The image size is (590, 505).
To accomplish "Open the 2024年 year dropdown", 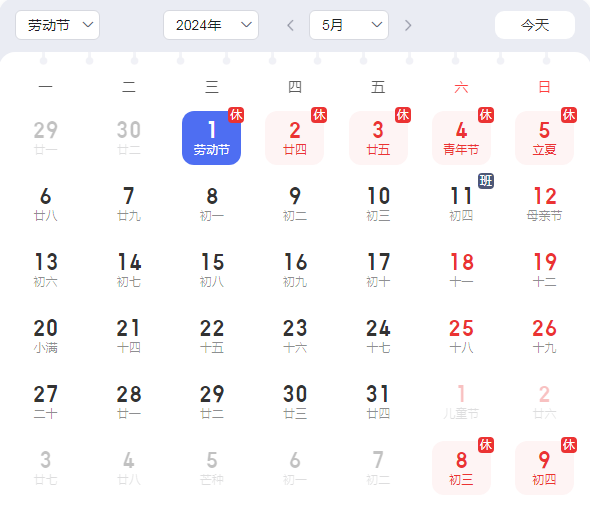I will (211, 25).
